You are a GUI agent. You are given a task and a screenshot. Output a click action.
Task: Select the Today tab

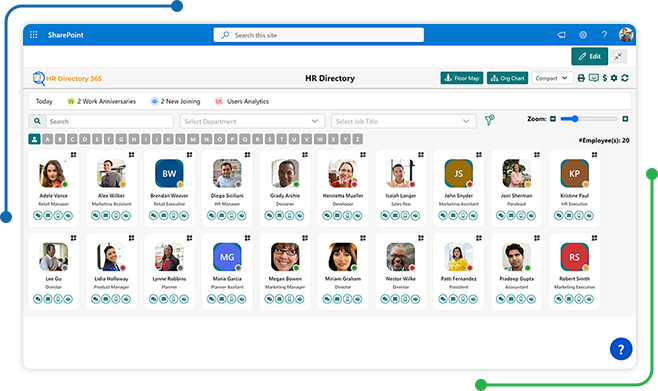[44, 101]
